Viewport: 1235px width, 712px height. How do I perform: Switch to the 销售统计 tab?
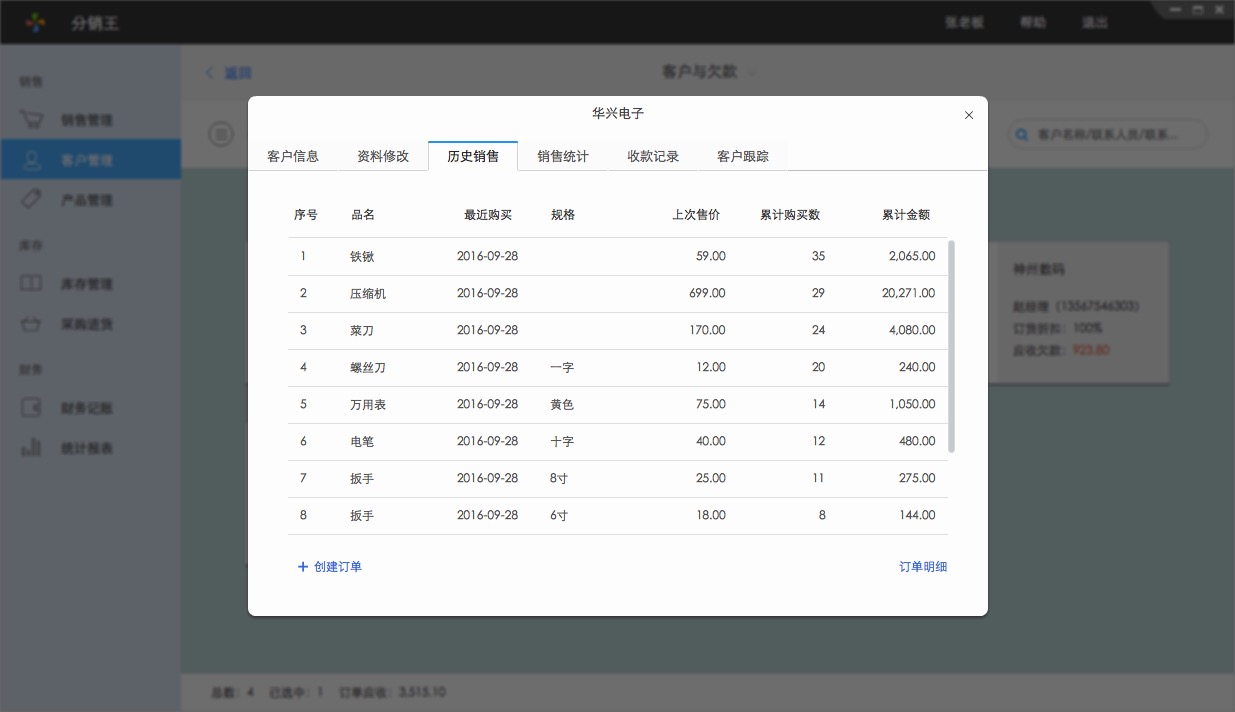[563, 156]
